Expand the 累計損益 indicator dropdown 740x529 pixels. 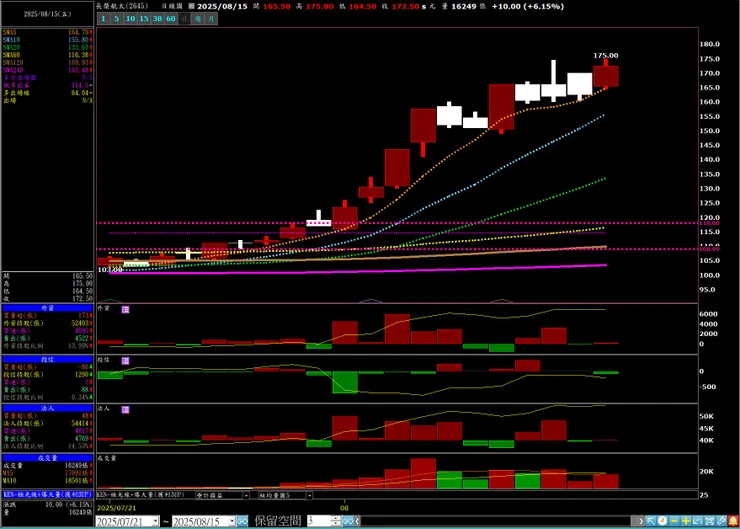tap(246, 495)
